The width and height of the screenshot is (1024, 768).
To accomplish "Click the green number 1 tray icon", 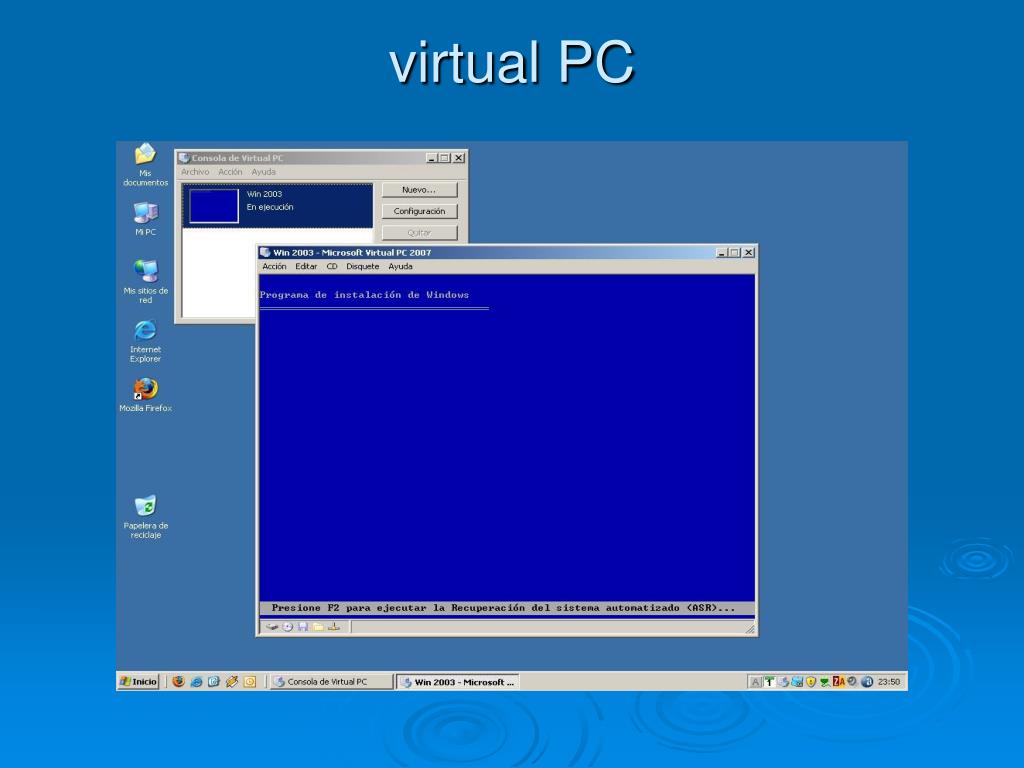I will [x=769, y=682].
